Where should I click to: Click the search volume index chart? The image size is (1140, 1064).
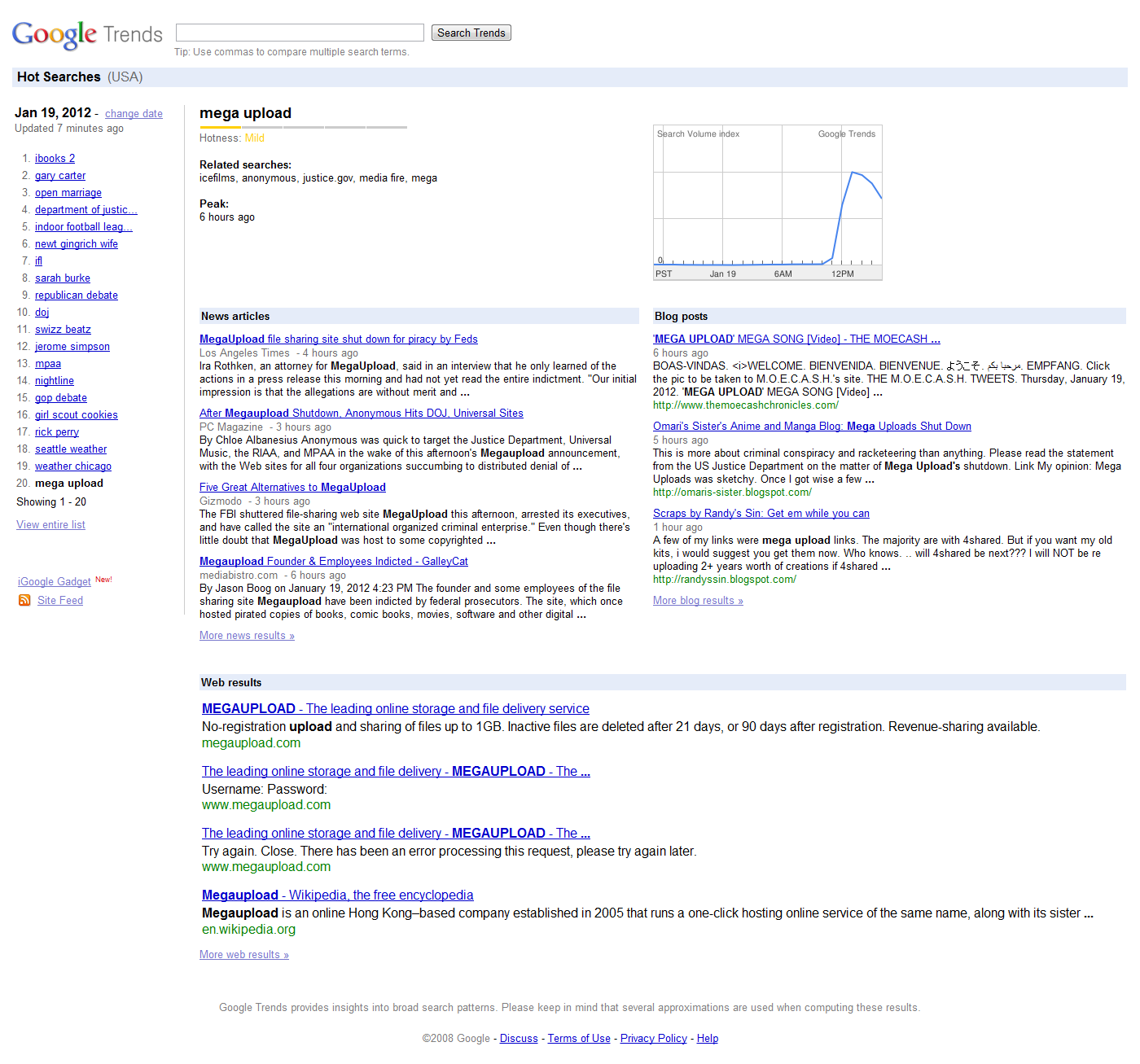click(x=767, y=203)
